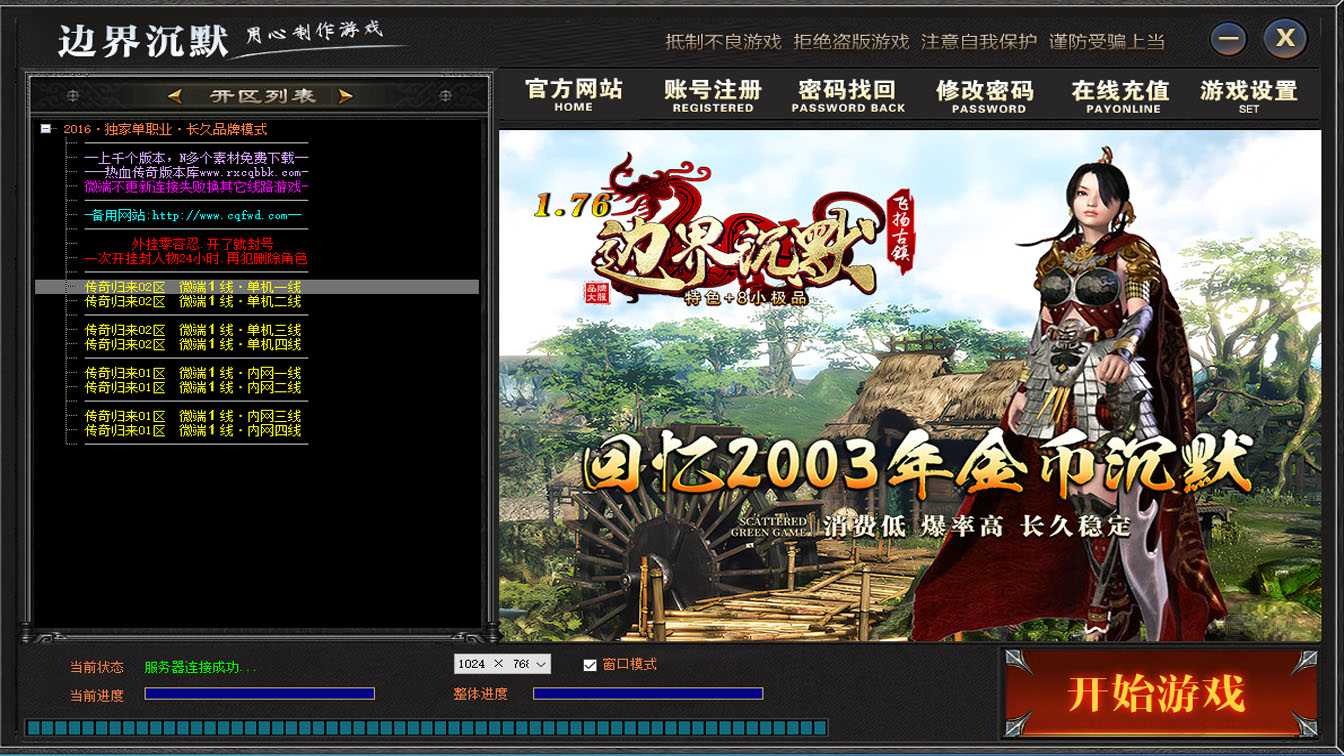1344x756 pixels.
Task: Select server 传奇归来01区 内网一线
Action: [x=193, y=373]
